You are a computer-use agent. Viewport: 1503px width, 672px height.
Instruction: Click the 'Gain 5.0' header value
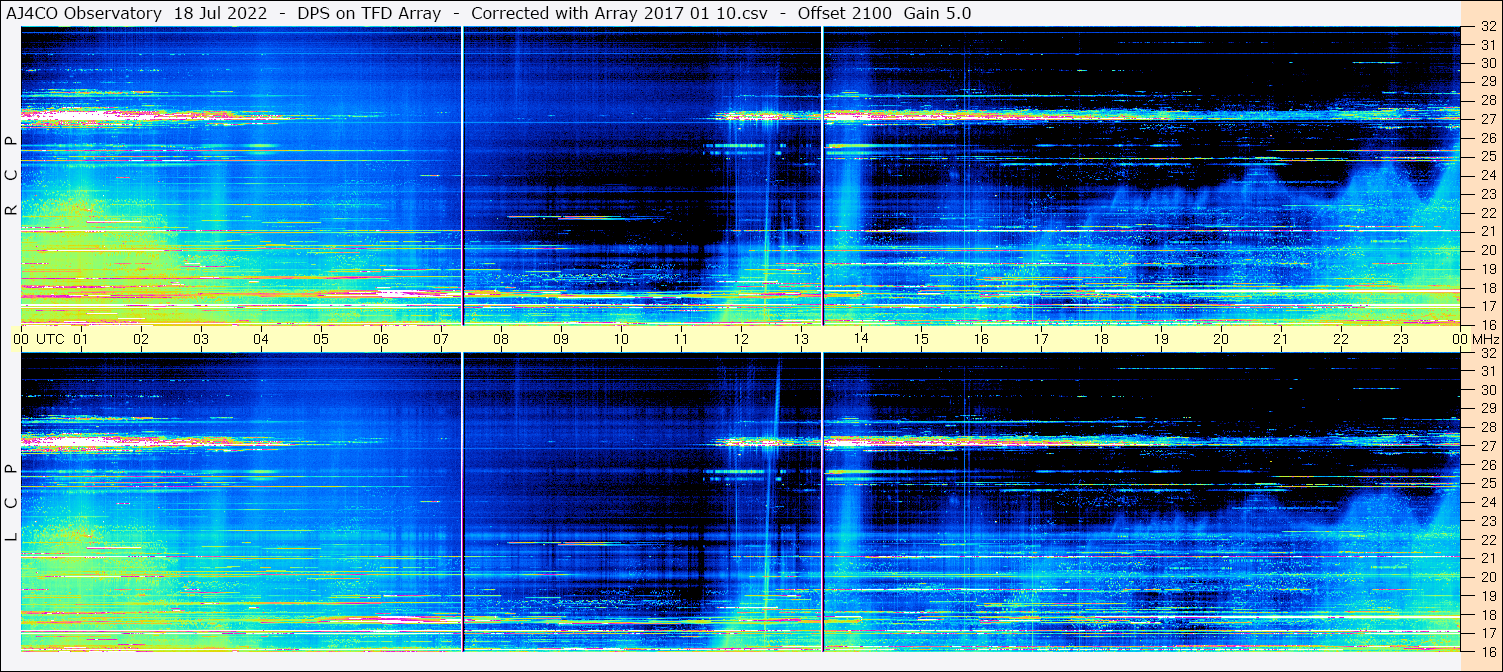pyautogui.click(x=937, y=13)
